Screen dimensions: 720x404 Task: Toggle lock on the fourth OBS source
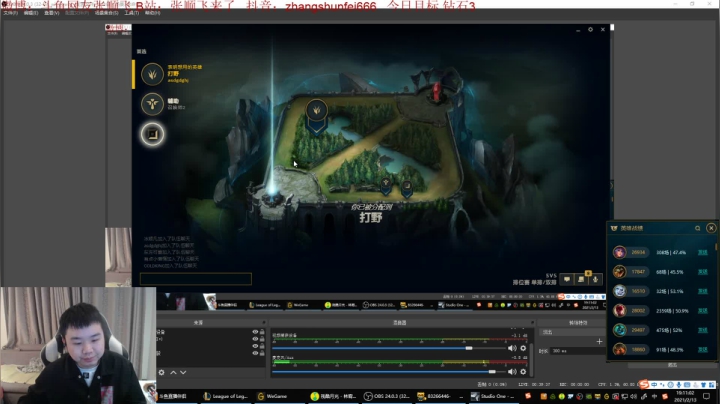pos(262,353)
